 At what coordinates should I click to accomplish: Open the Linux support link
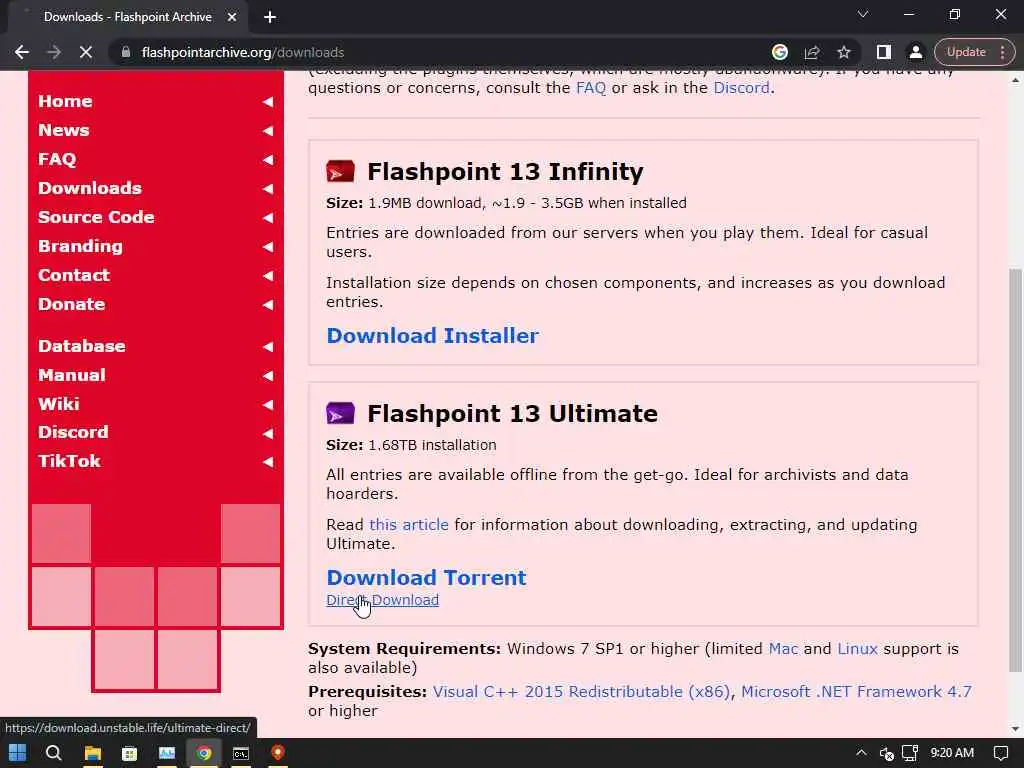857,648
